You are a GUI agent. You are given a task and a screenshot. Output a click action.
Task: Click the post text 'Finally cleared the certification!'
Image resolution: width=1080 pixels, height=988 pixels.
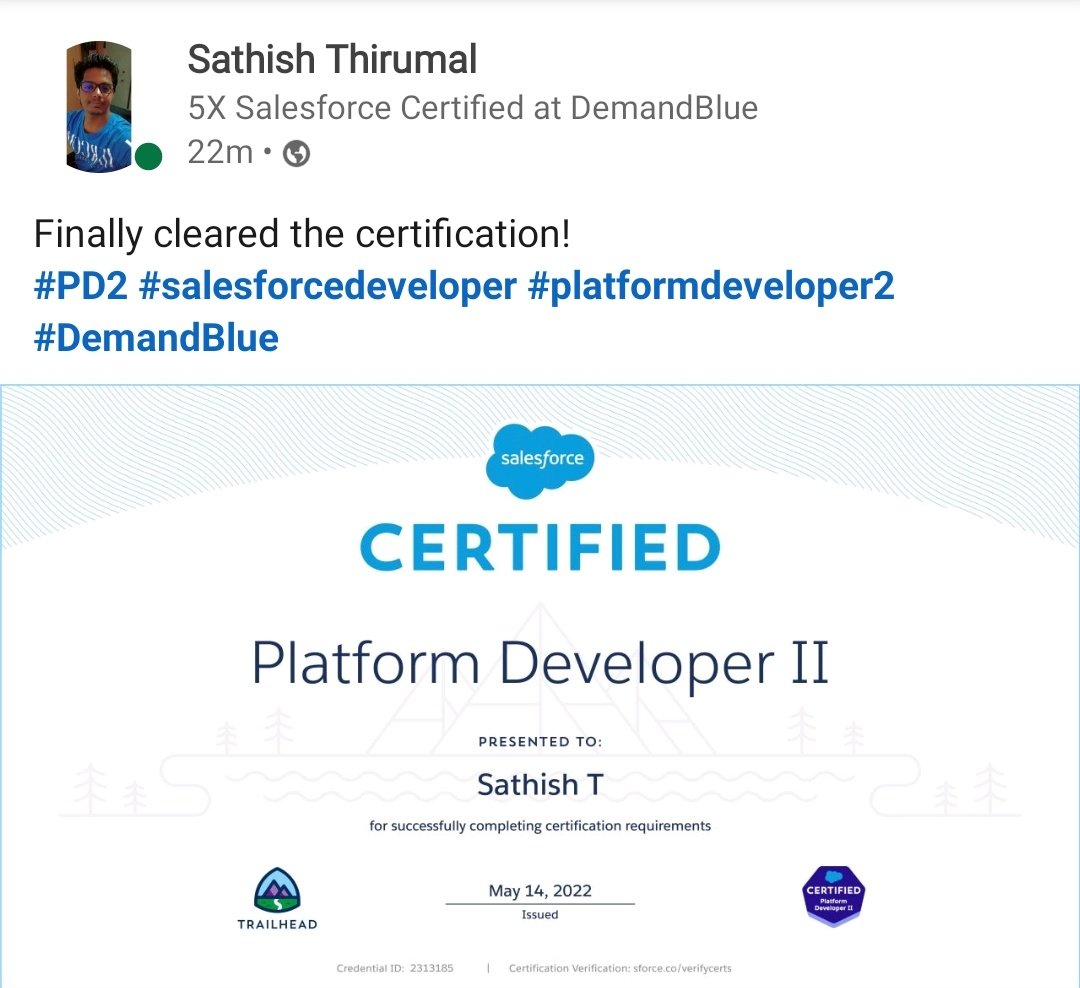[x=302, y=234]
